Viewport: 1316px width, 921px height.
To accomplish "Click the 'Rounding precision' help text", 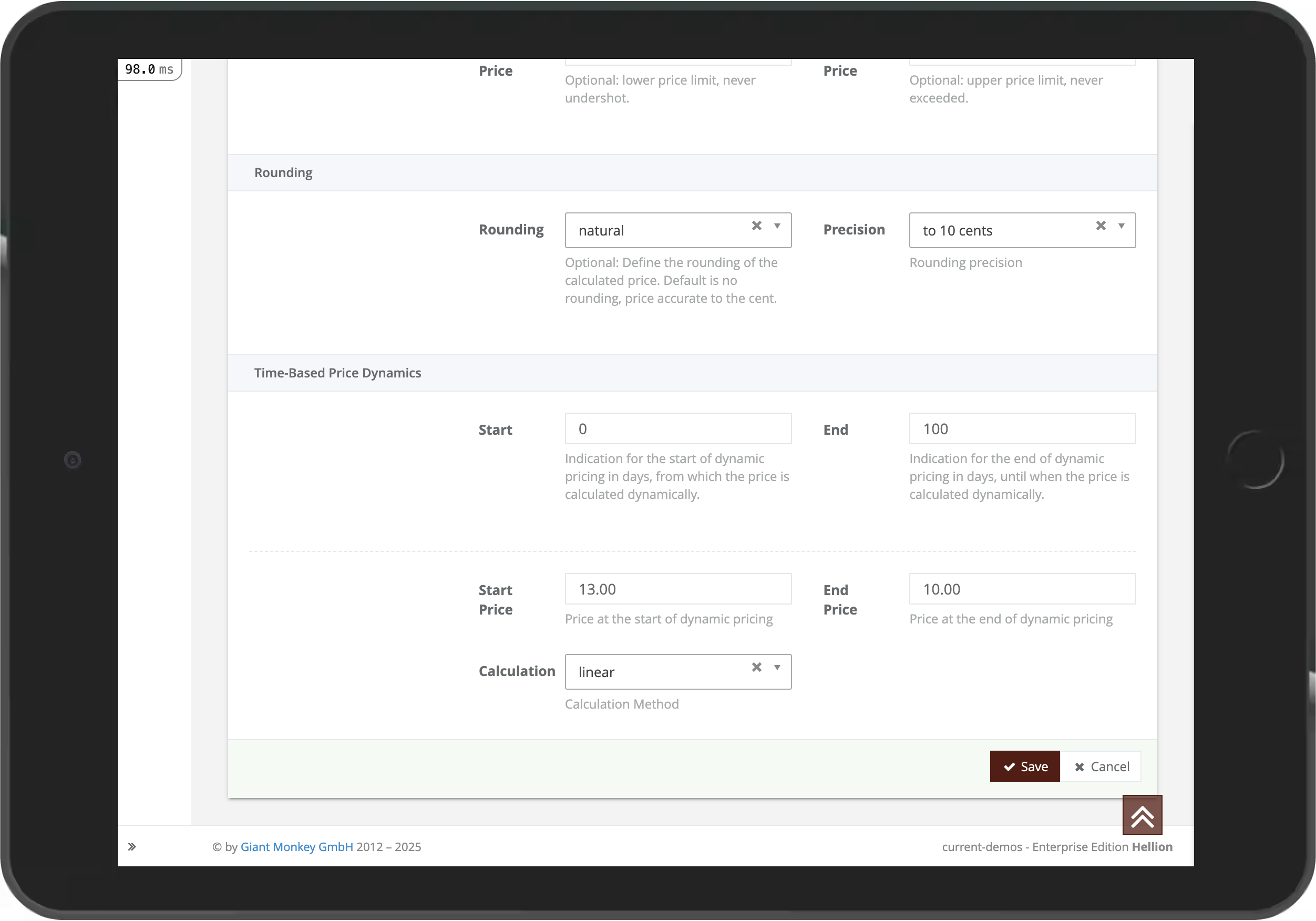I will (965, 263).
